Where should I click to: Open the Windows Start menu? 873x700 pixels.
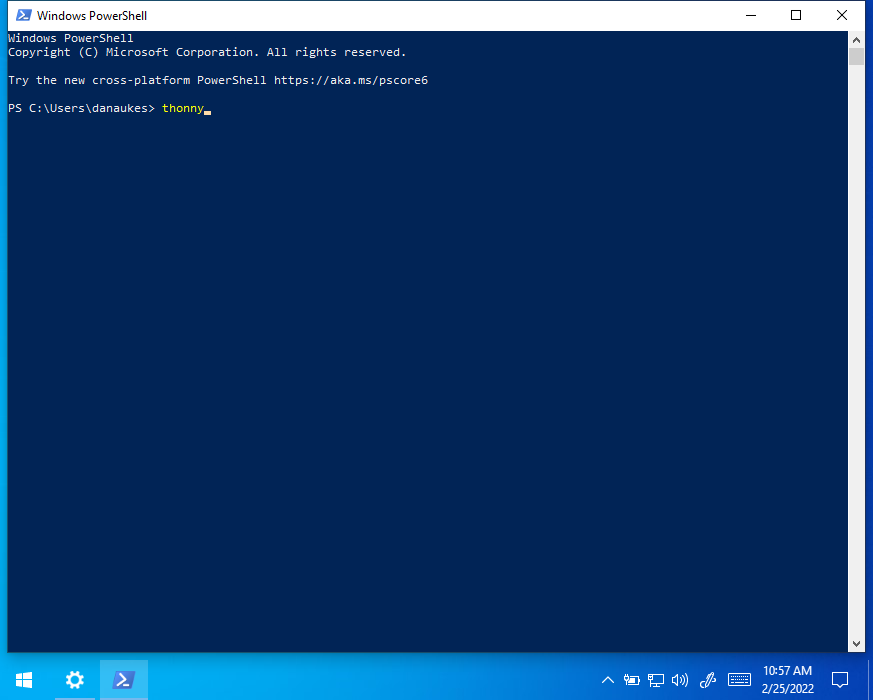pos(24,680)
